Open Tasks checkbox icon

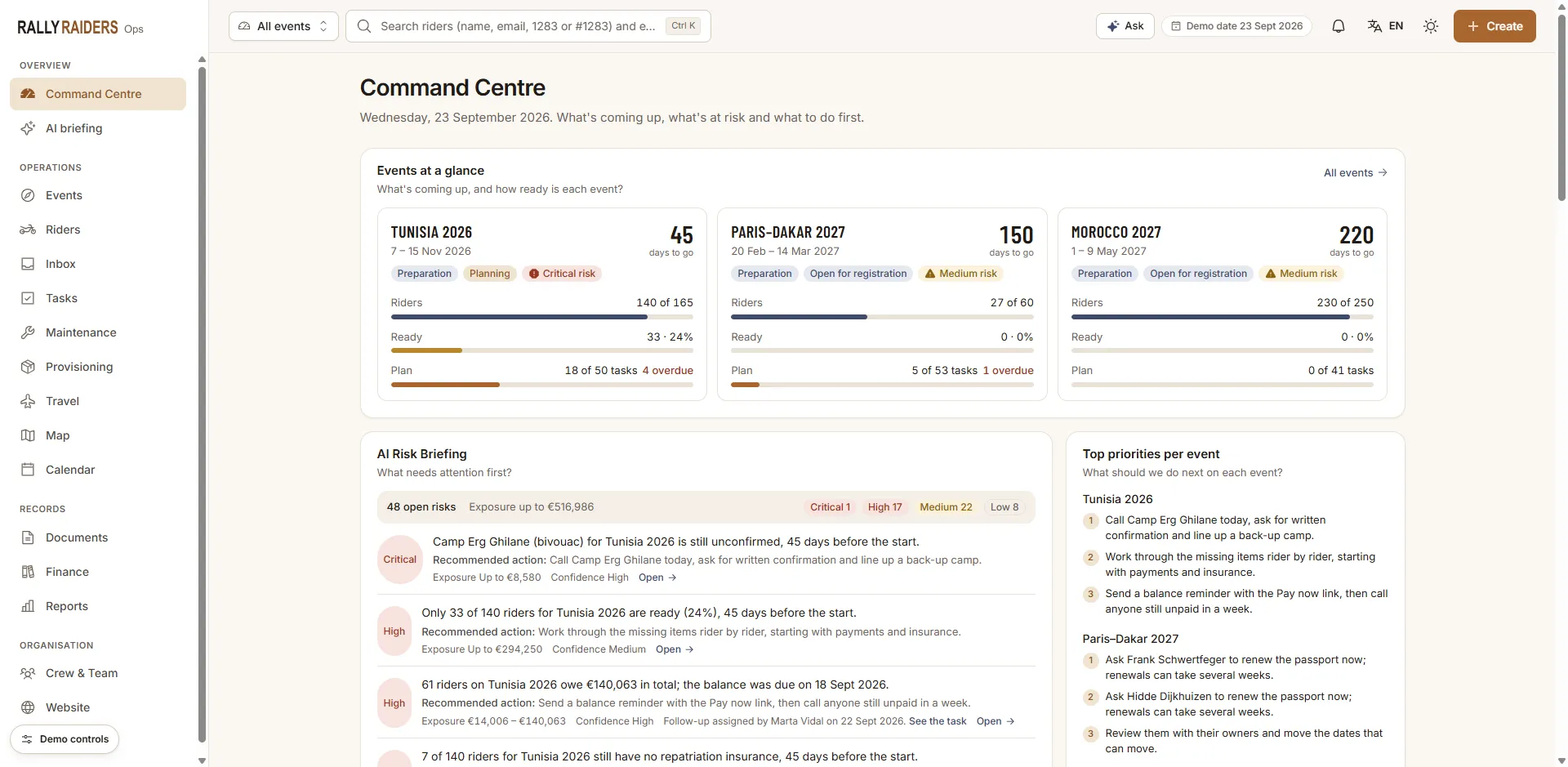pos(28,298)
